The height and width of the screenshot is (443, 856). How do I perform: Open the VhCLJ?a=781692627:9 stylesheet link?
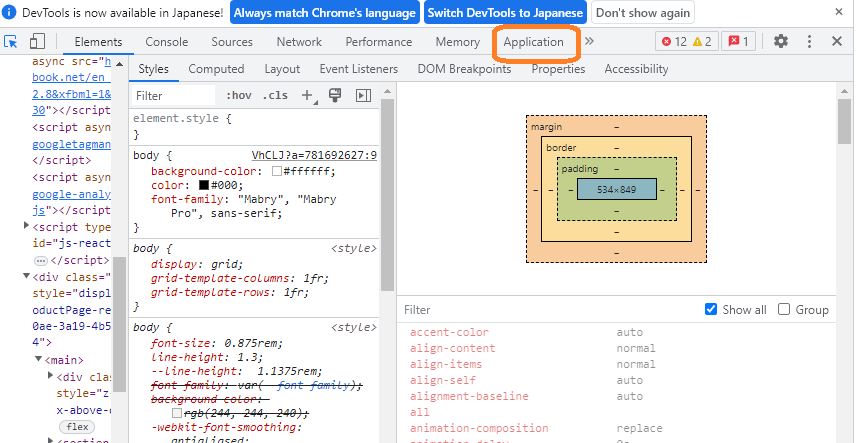pyautogui.click(x=314, y=156)
